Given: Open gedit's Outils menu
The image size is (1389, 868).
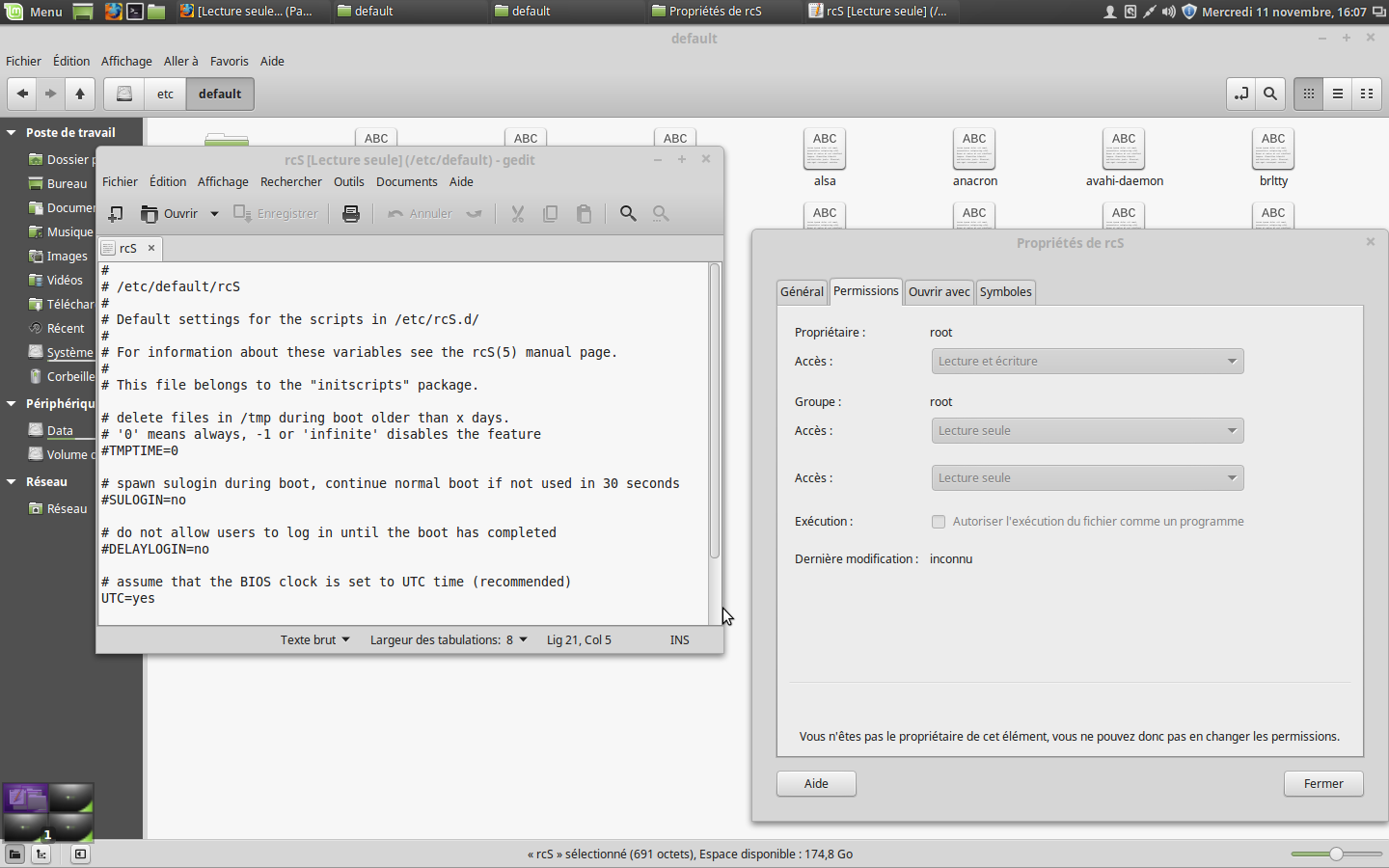Looking at the screenshot, I should coord(349,181).
